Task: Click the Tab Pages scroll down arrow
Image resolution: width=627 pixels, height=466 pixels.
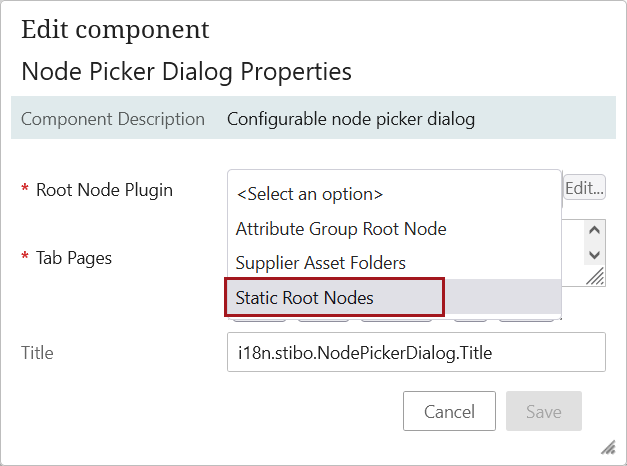Action: click(x=594, y=255)
